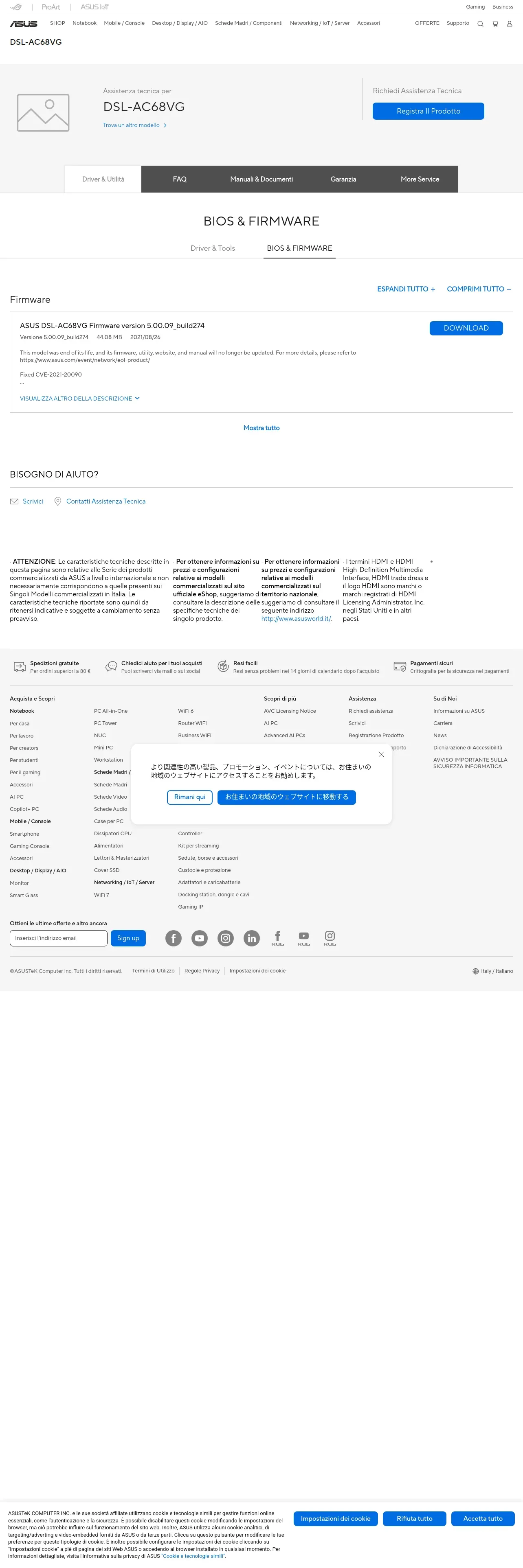Open the Termini di Utilizzo footer link
Screen dimensions: 523x1568
point(154,971)
